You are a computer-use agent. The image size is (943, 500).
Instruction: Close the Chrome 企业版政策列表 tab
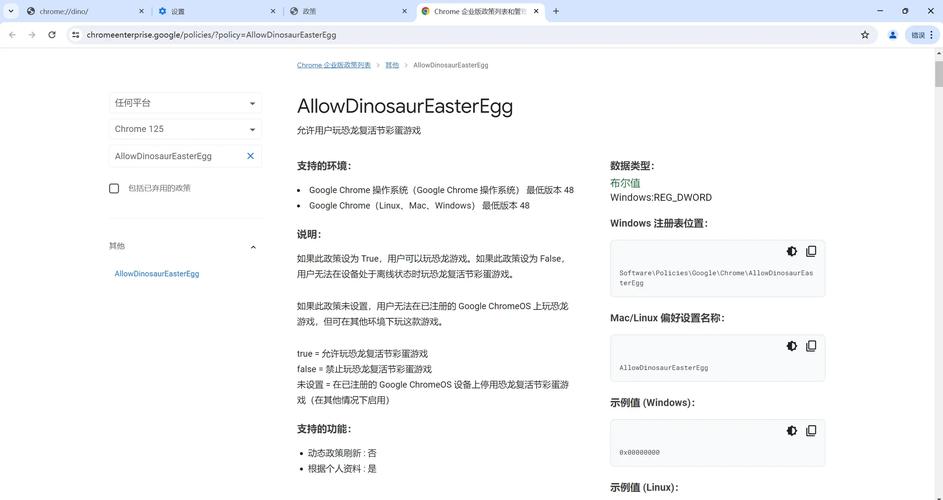(x=536, y=11)
